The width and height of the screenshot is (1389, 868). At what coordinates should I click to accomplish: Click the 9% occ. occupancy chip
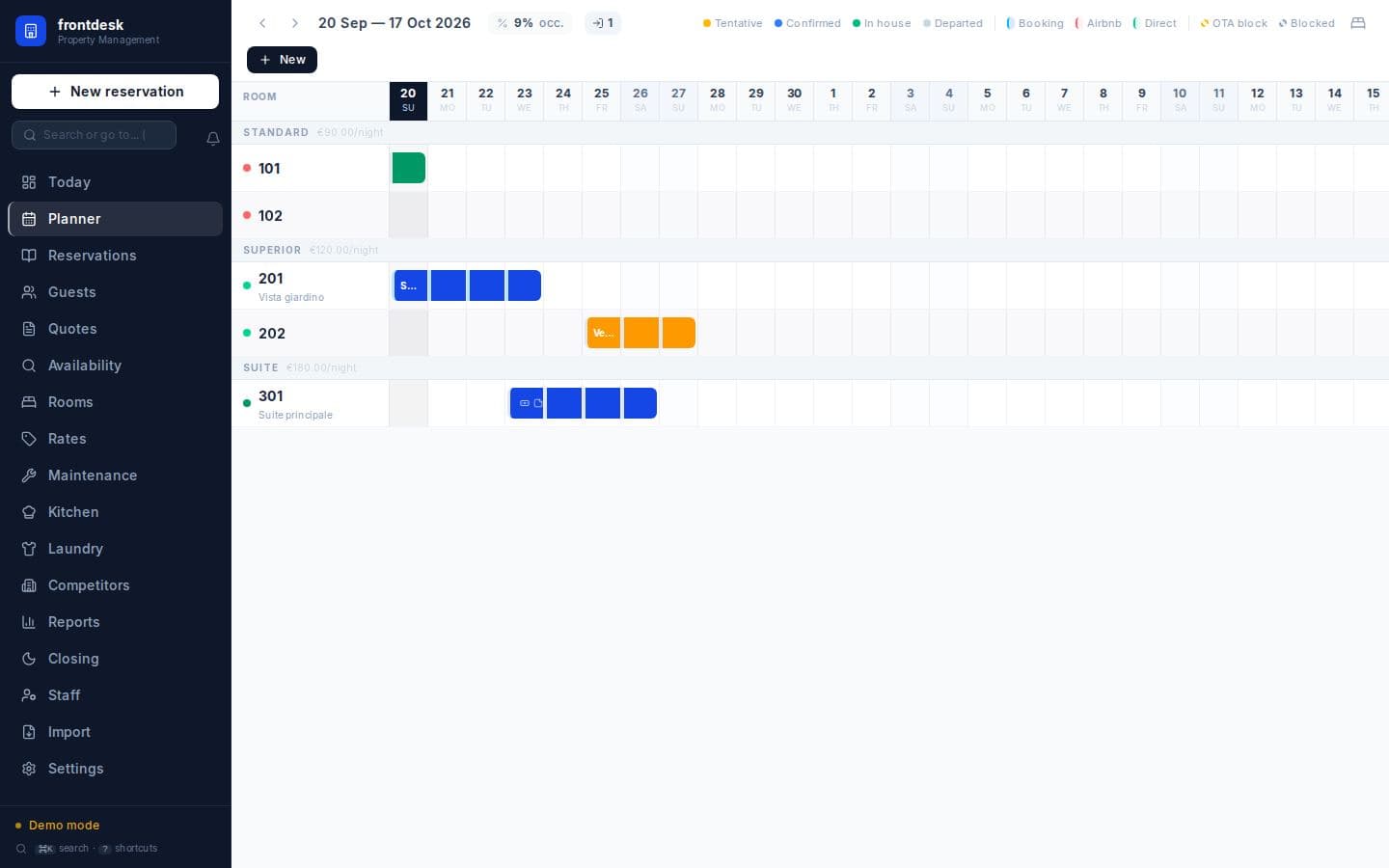(x=530, y=23)
